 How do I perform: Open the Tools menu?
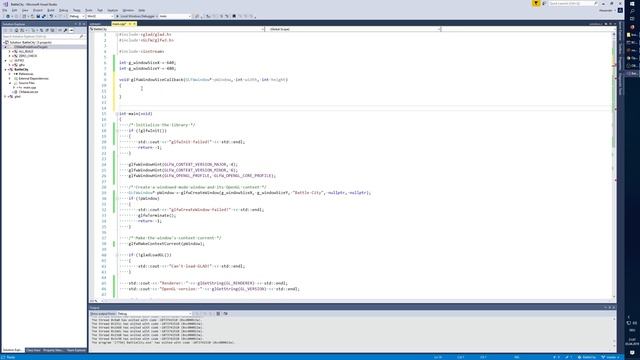click(x=89, y=10)
